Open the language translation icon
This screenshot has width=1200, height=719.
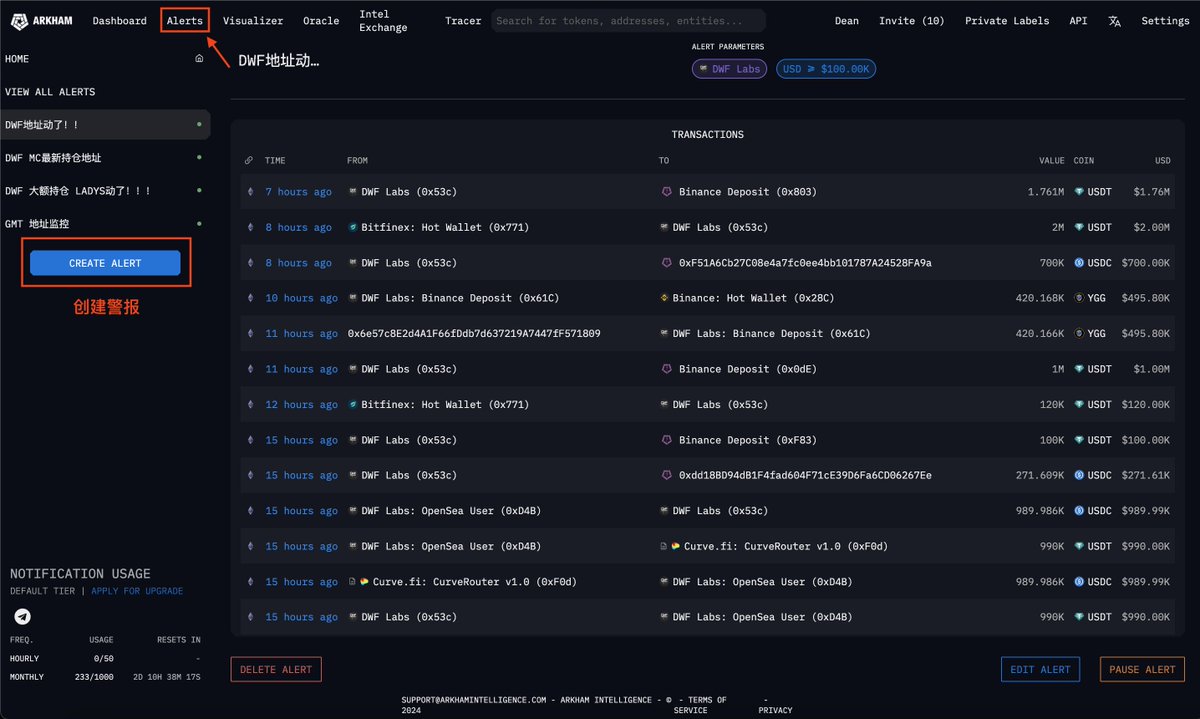pyautogui.click(x=1115, y=21)
